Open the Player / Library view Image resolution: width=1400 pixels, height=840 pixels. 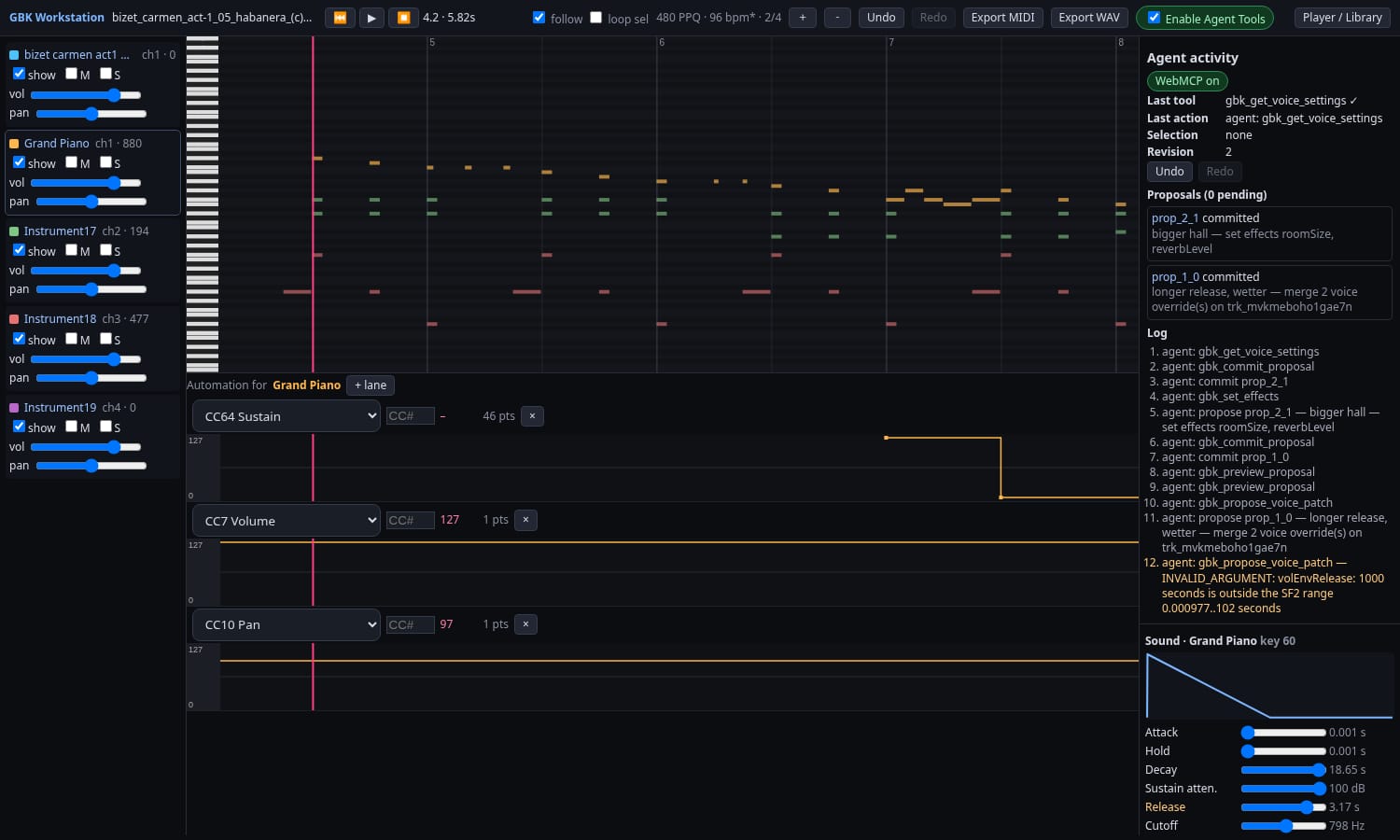point(1342,18)
